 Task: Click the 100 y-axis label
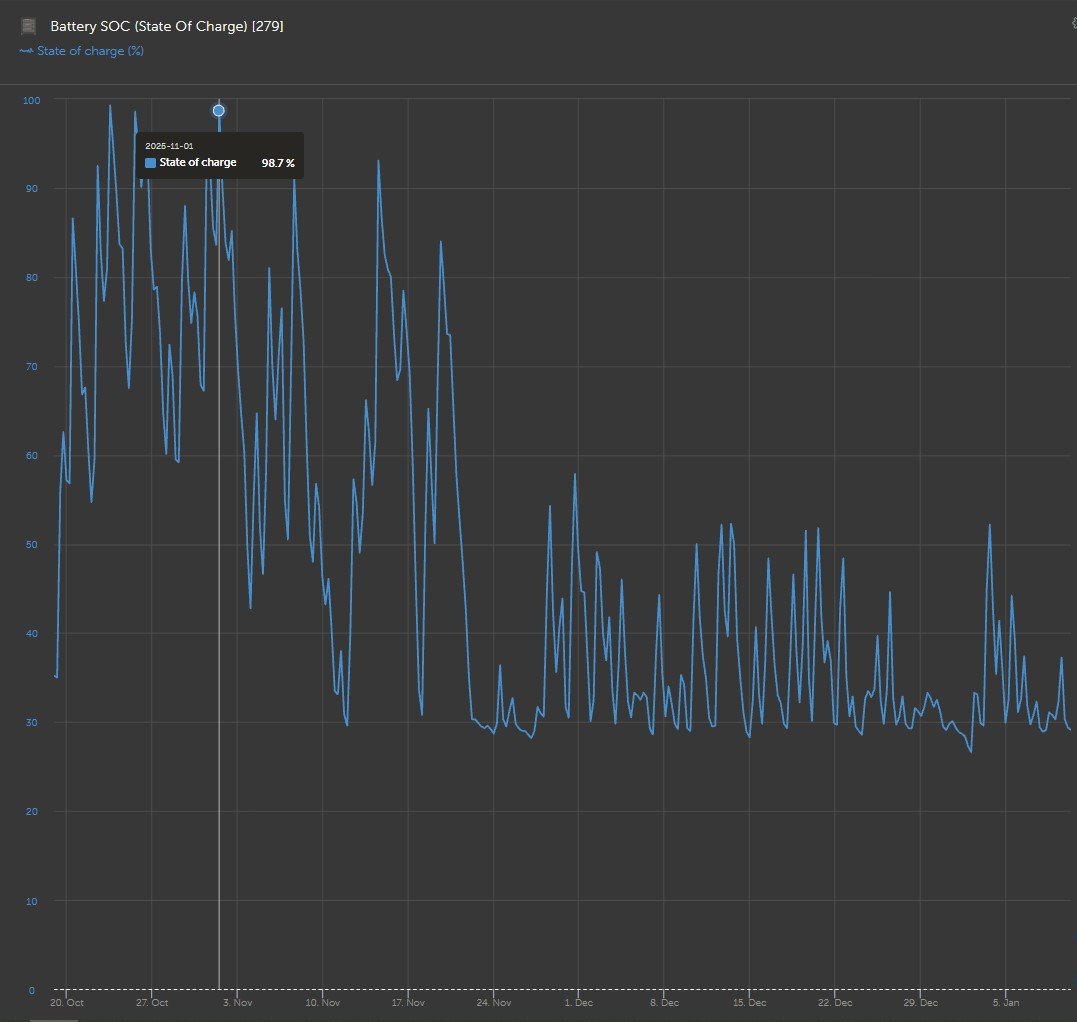(31, 100)
